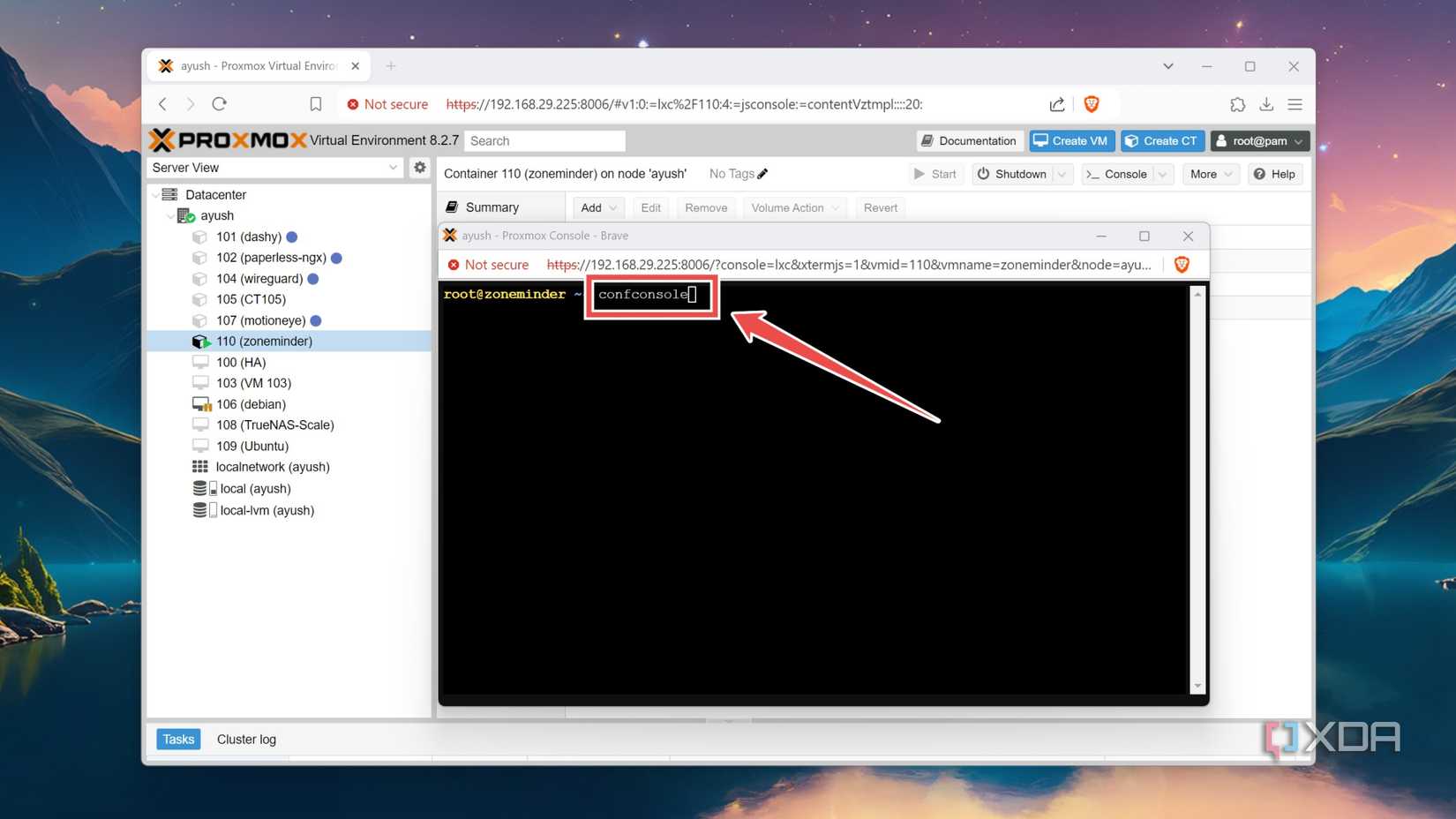Click the Shutdown button
Screen dimensions: 1456x819
1011,174
